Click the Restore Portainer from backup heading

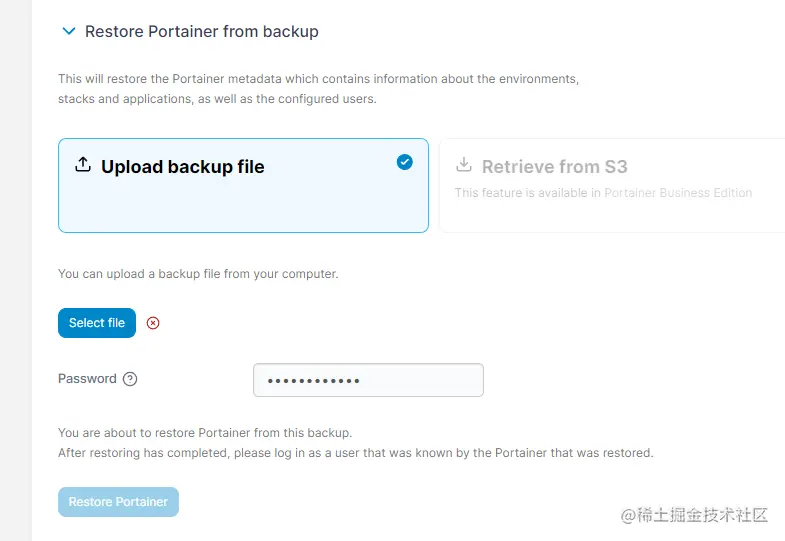click(201, 32)
